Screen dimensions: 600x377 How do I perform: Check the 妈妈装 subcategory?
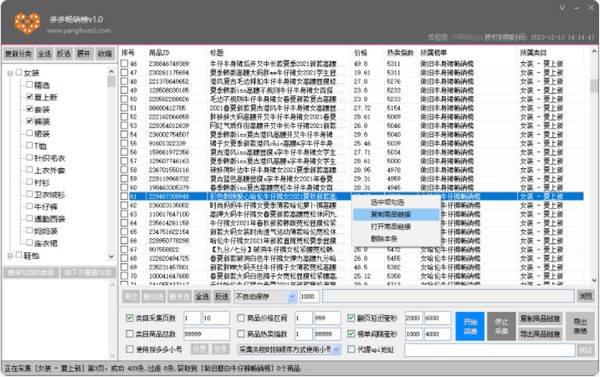point(29,231)
